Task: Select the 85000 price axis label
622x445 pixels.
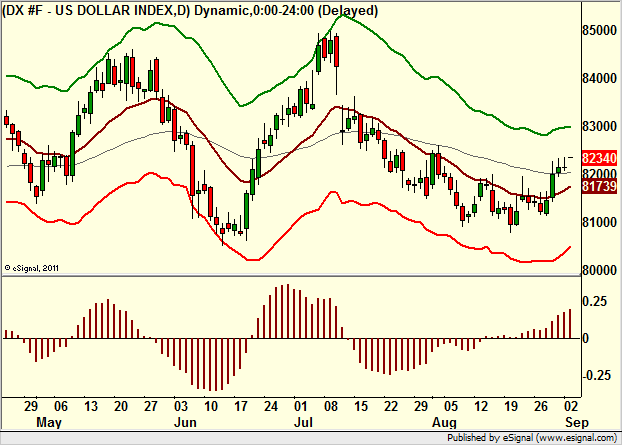Action: coord(599,30)
